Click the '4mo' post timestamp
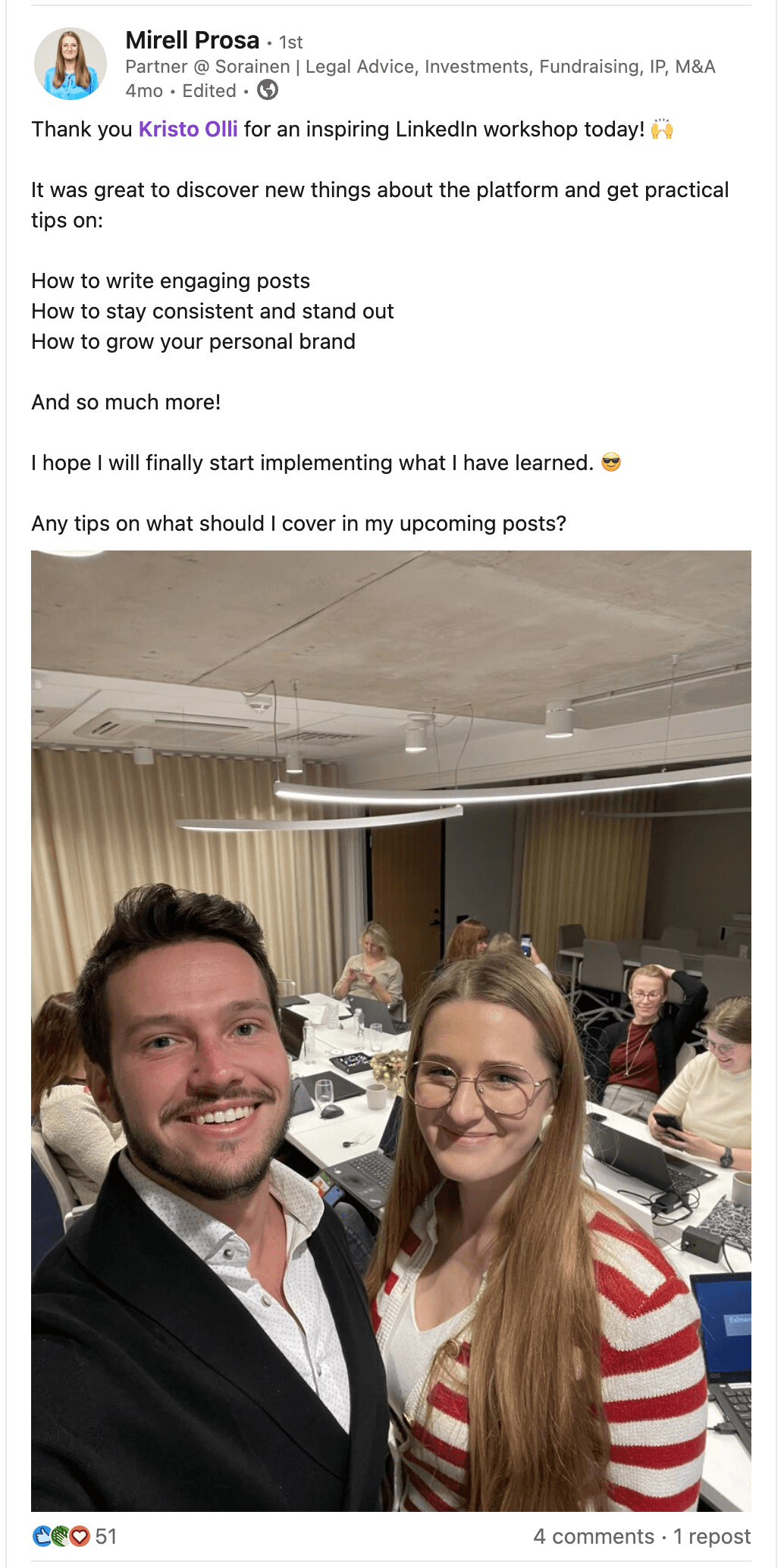The width and height of the screenshot is (784, 1568). pos(144,91)
